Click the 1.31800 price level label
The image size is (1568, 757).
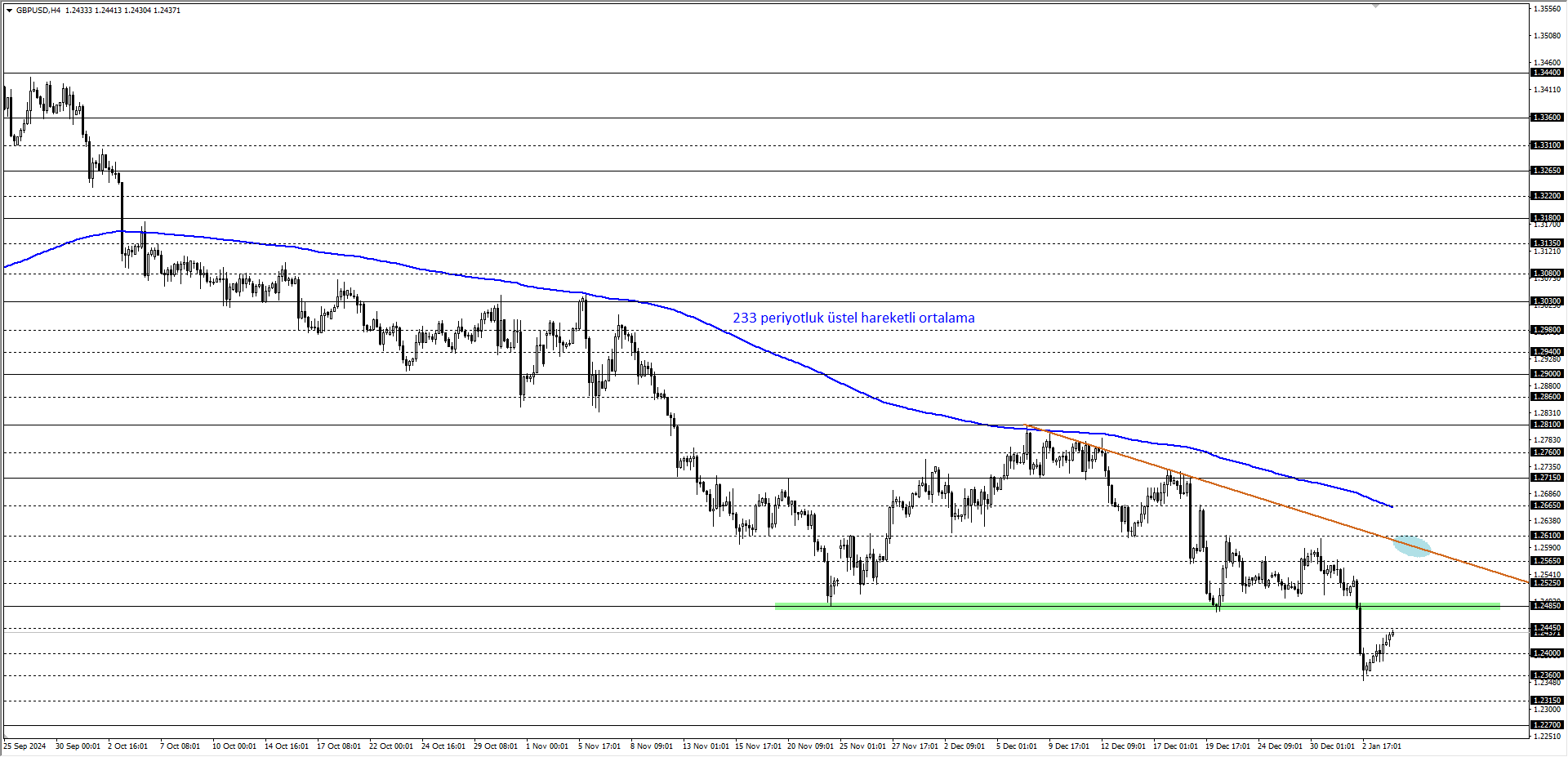(x=1547, y=218)
